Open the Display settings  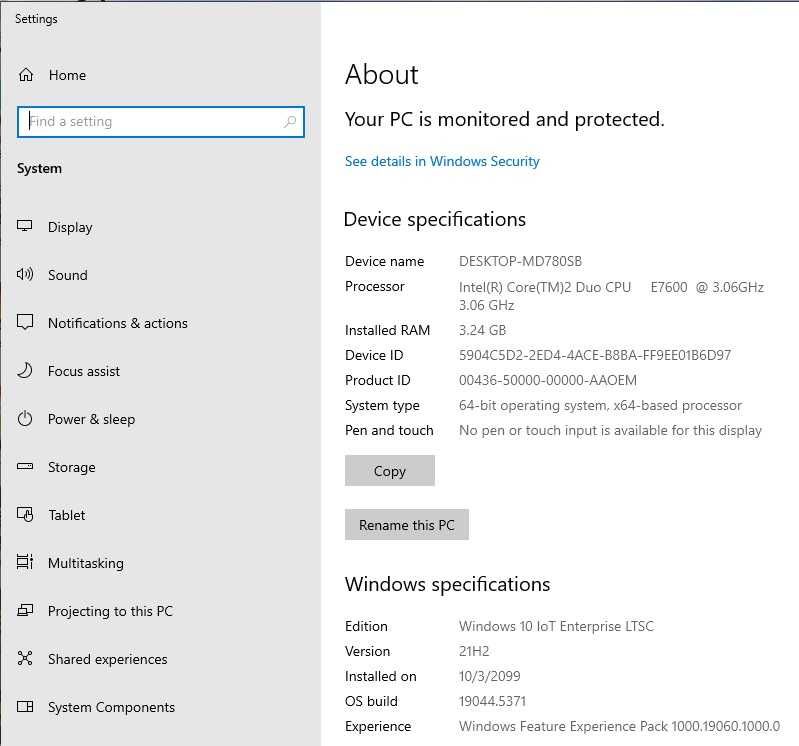pyautogui.click(x=70, y=227)
